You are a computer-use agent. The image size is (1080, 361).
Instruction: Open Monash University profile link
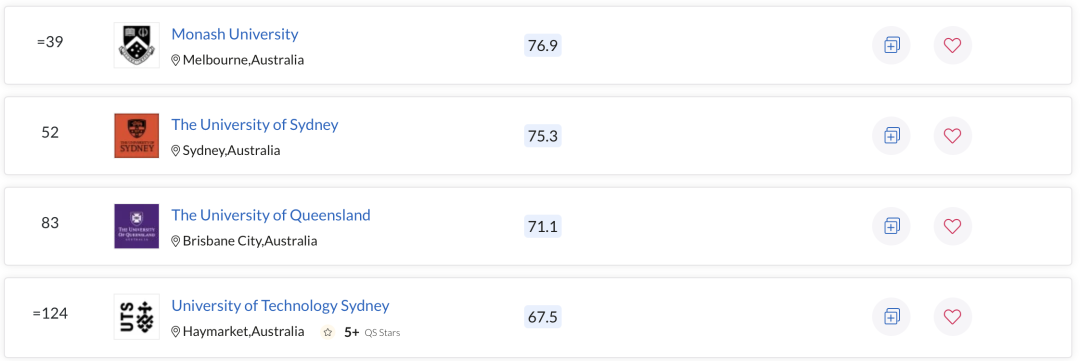pyautogui.click(x=235, y=34)
